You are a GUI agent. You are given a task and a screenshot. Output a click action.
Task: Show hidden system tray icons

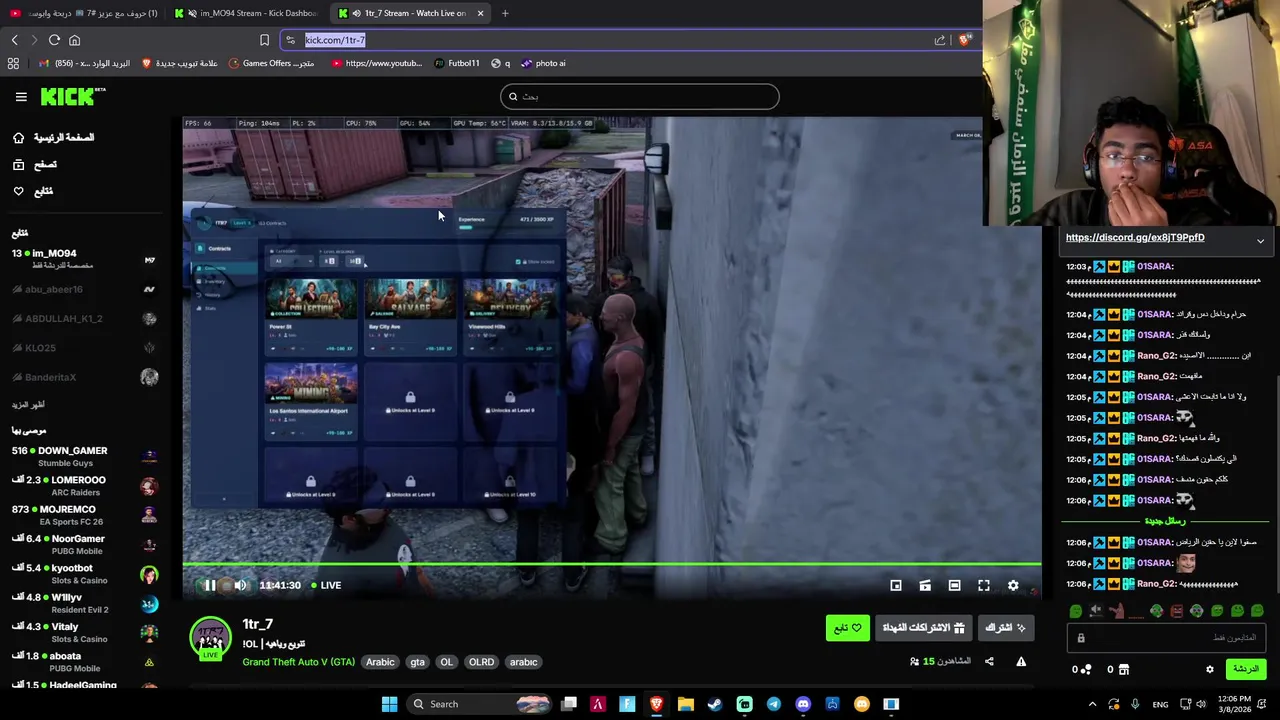click(1092, 704)
